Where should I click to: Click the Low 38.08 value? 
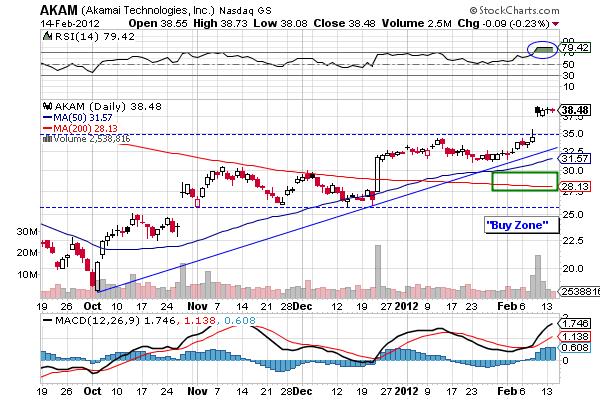coord(280,23)
